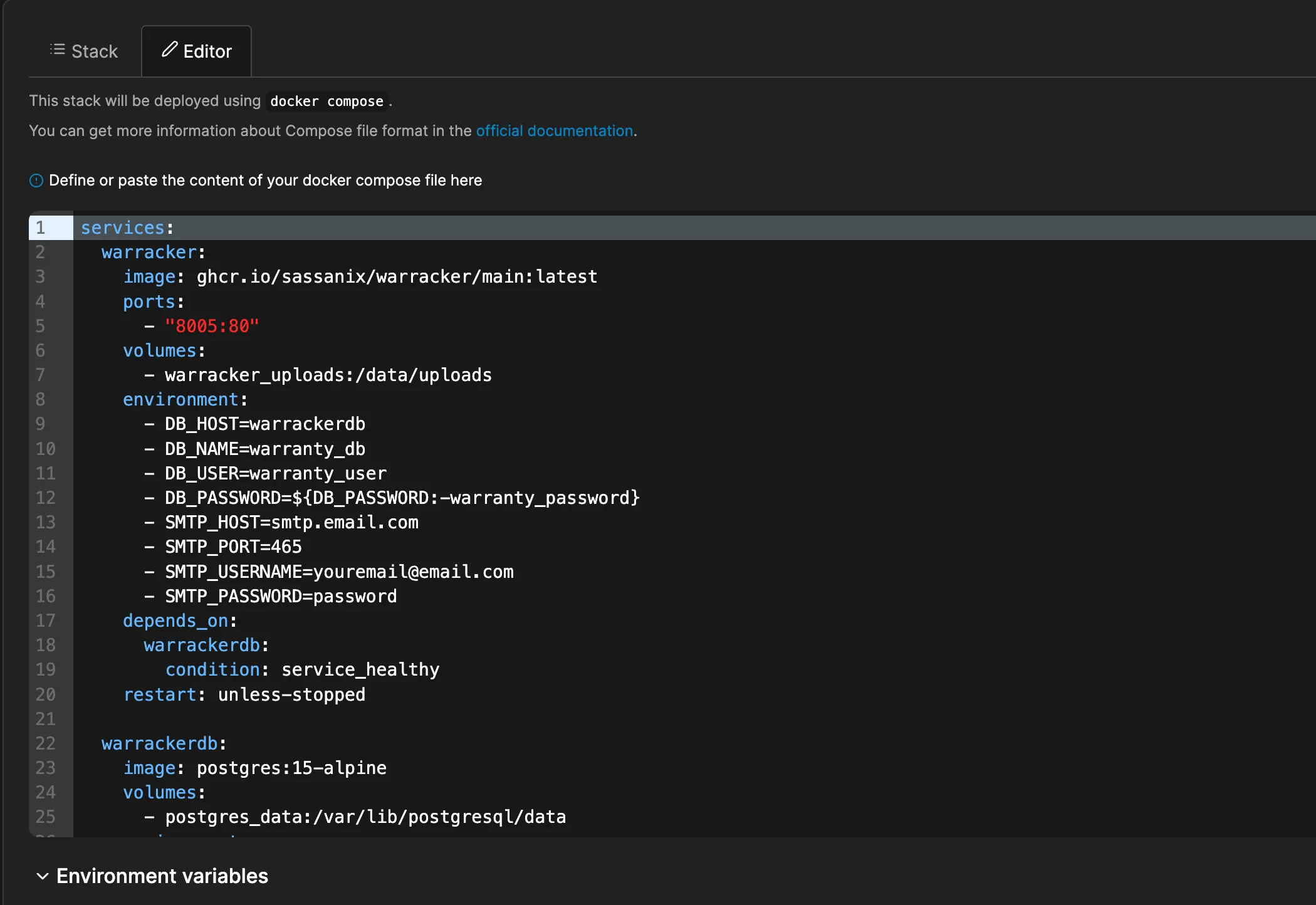1316x905 pixels.
Task: Click the ghcr.io/sassanix/warracker/main:latest image value
Action: 397,276
